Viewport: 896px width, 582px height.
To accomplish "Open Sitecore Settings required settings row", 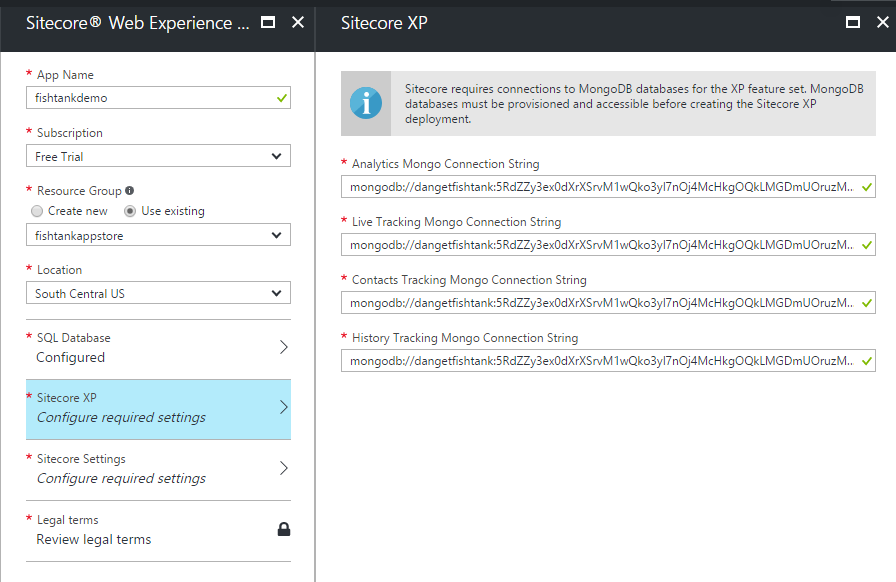I will tap(158, 470).
